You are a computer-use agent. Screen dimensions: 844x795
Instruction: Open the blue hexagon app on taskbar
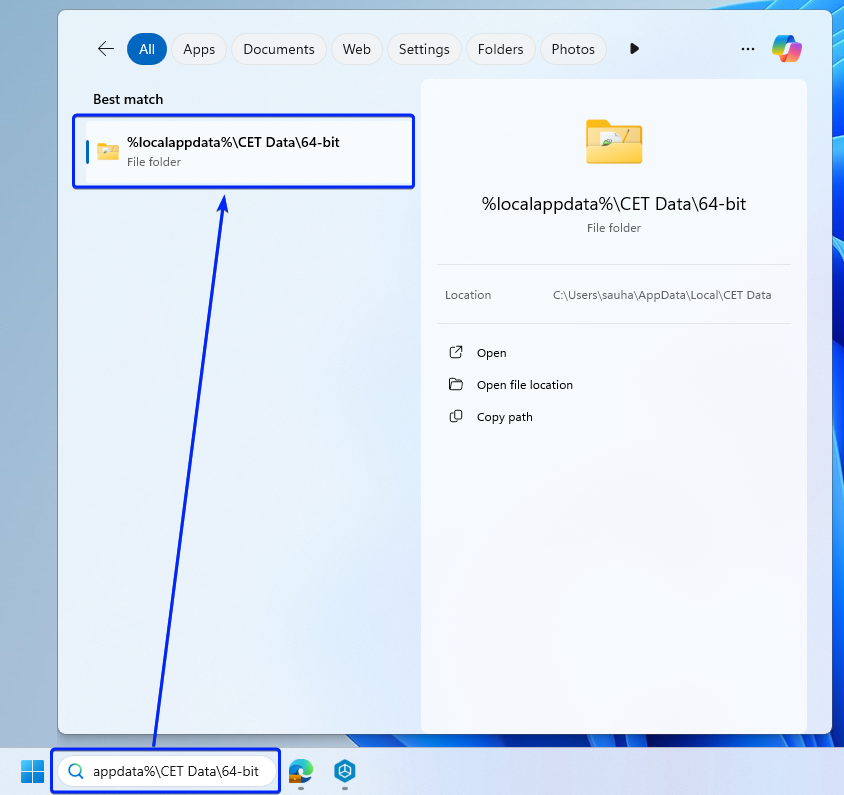(344, 771)
